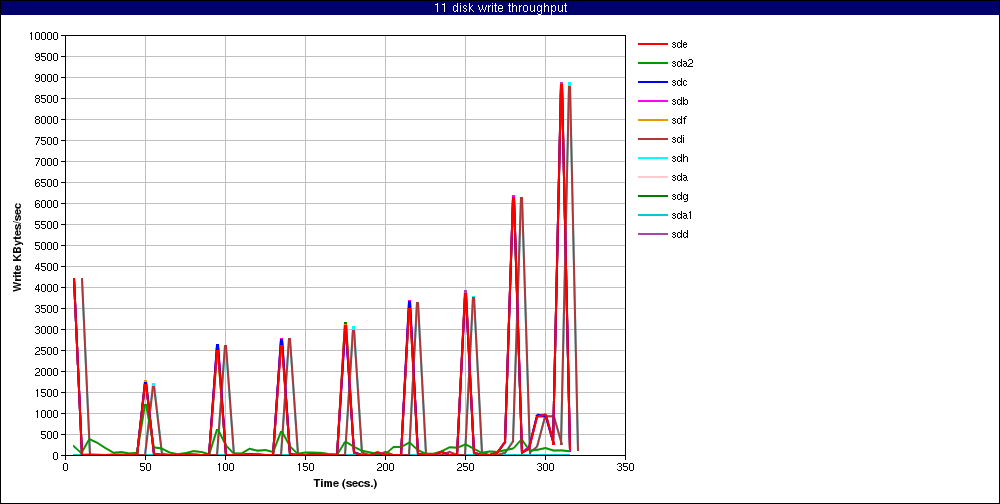Click the 10000 y-axis value
Viewport: 1000px width, 504px height.
[44, 36]
